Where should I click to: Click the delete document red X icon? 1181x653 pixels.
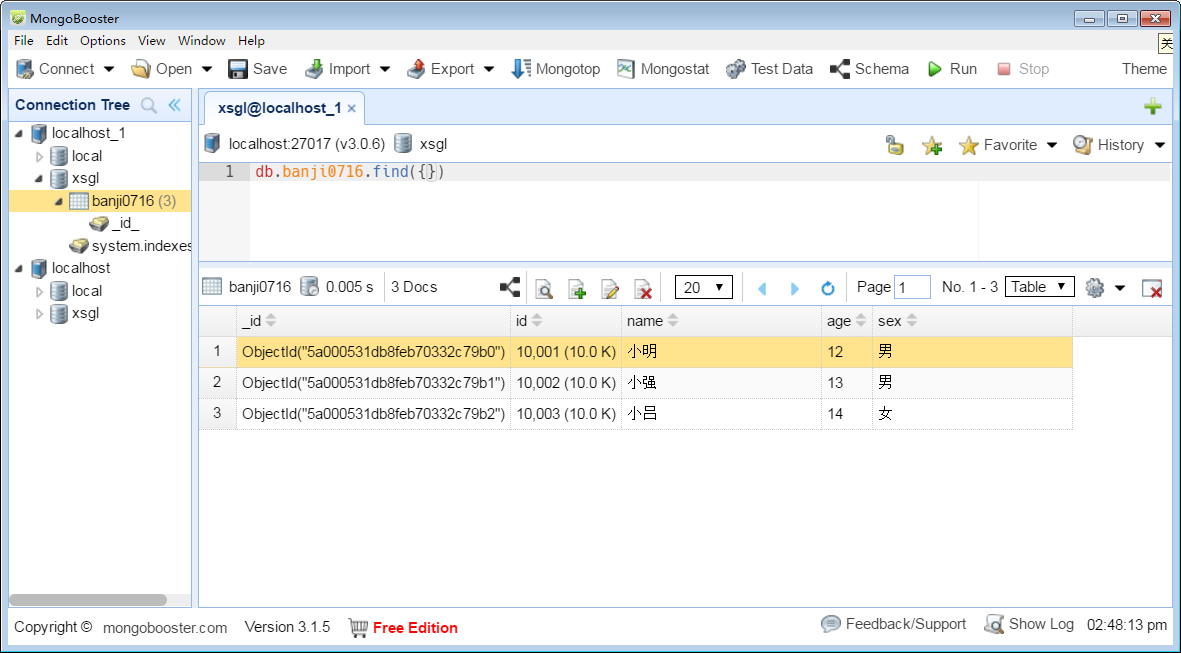pyautogui.click(x=643, y=288)
